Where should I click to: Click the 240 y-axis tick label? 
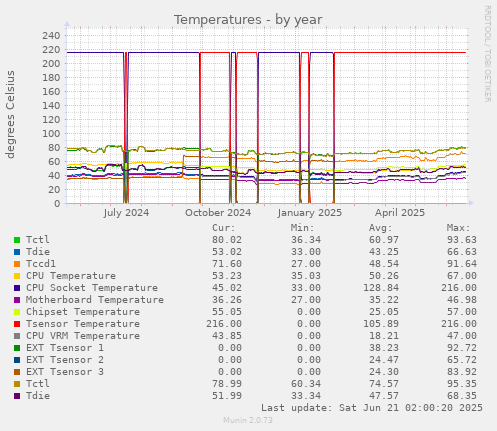51,35
